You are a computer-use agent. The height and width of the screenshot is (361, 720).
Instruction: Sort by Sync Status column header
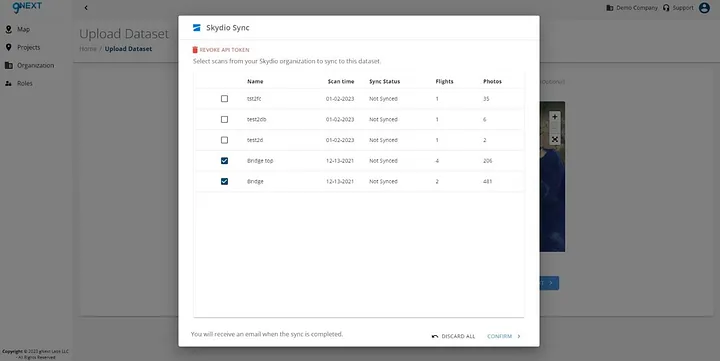(384, 81)
